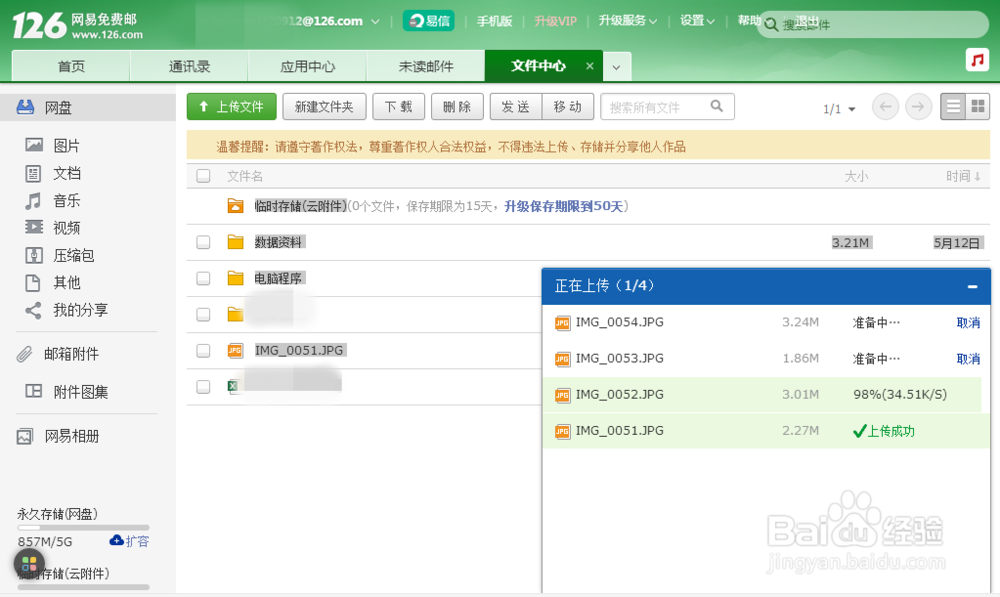
Task: Click the 搜索所有文件 search field
Action: (655, 107)
